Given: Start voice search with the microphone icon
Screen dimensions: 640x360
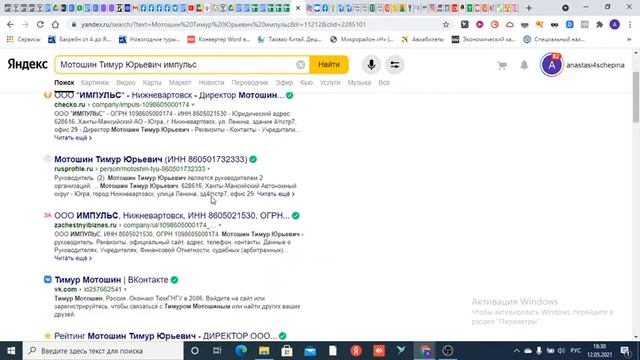Looking at the screenshot, I should [x=371, y=64].
